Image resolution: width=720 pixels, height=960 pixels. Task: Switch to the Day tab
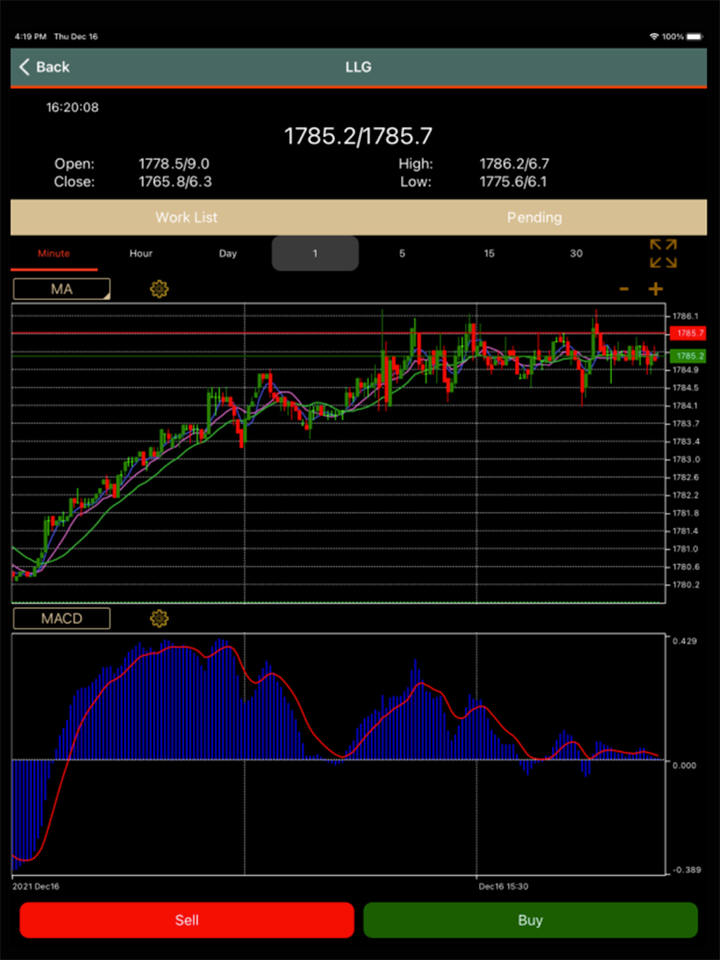coord(228,253)
